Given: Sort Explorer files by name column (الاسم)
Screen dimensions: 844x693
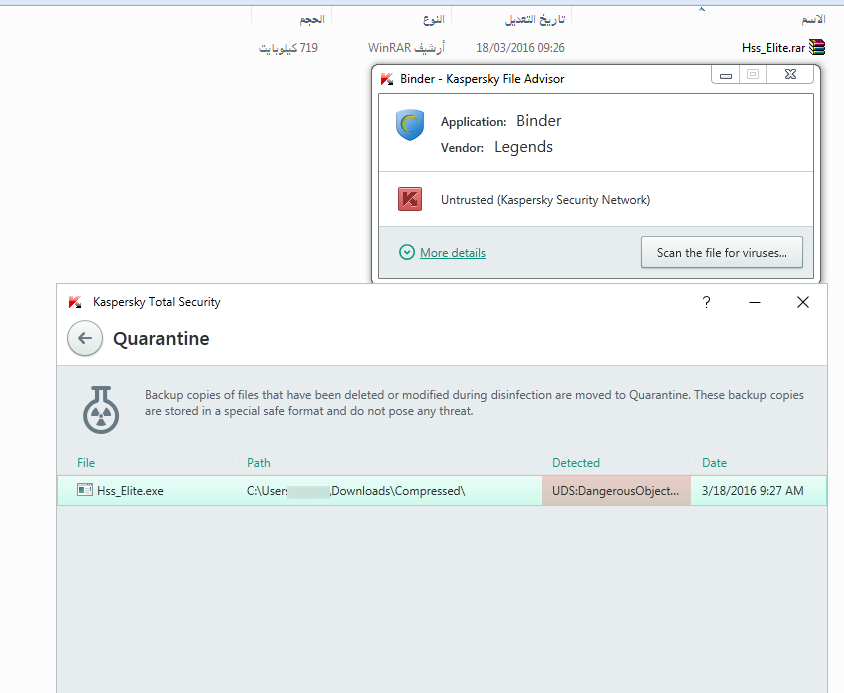Looking at the screenshot, I should (x=813, y=19).
